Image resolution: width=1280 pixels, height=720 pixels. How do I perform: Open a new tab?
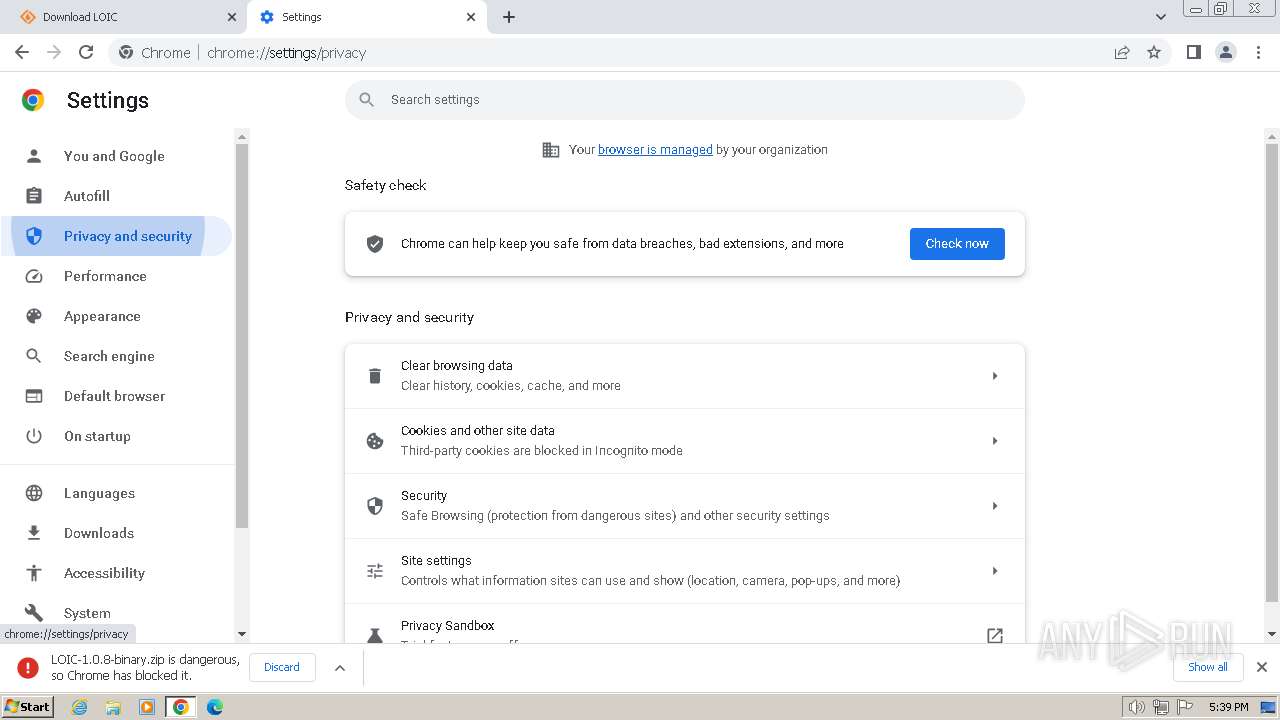pos(509,17)
